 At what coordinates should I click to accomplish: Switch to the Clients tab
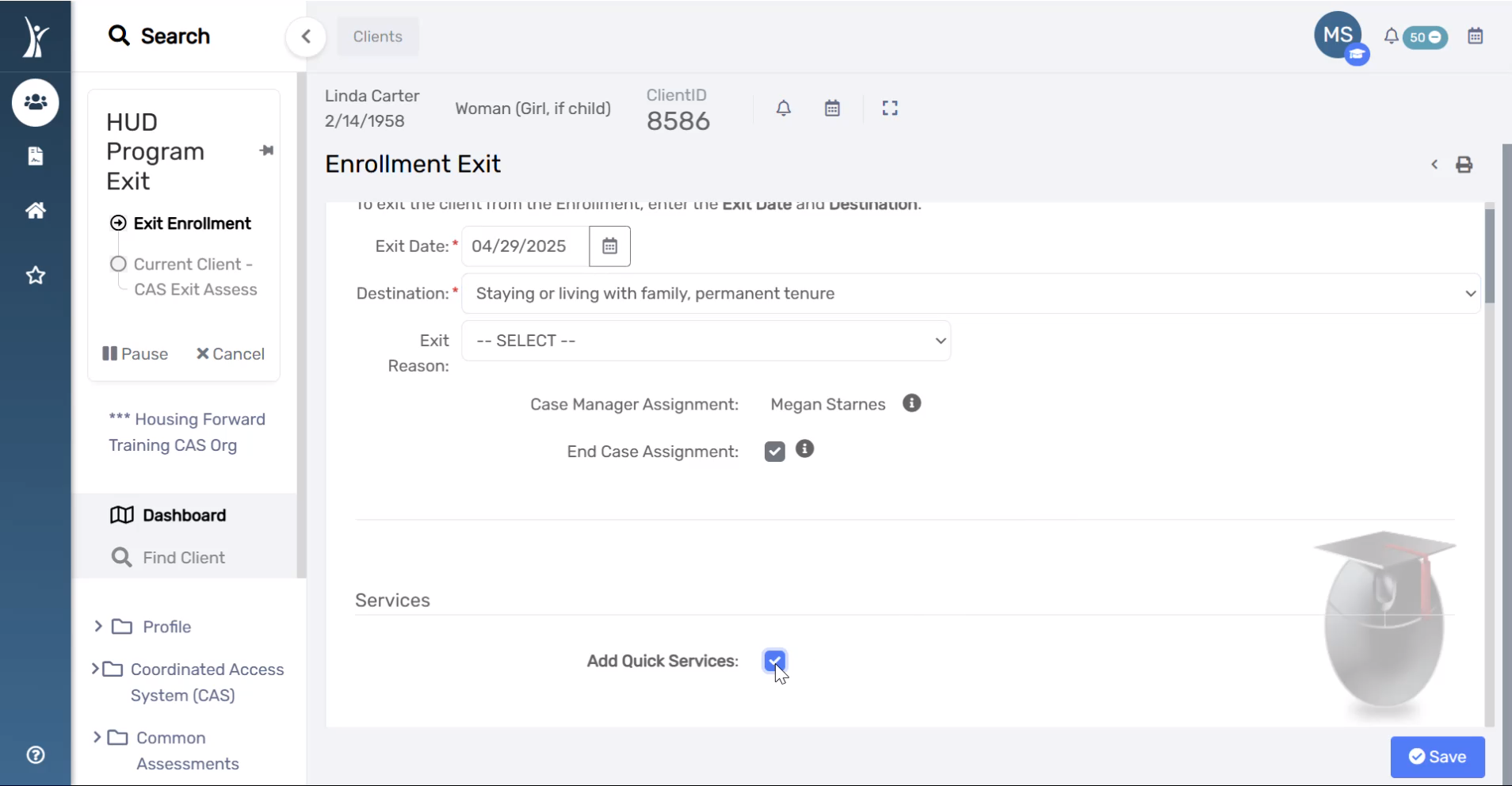(377, 36)
